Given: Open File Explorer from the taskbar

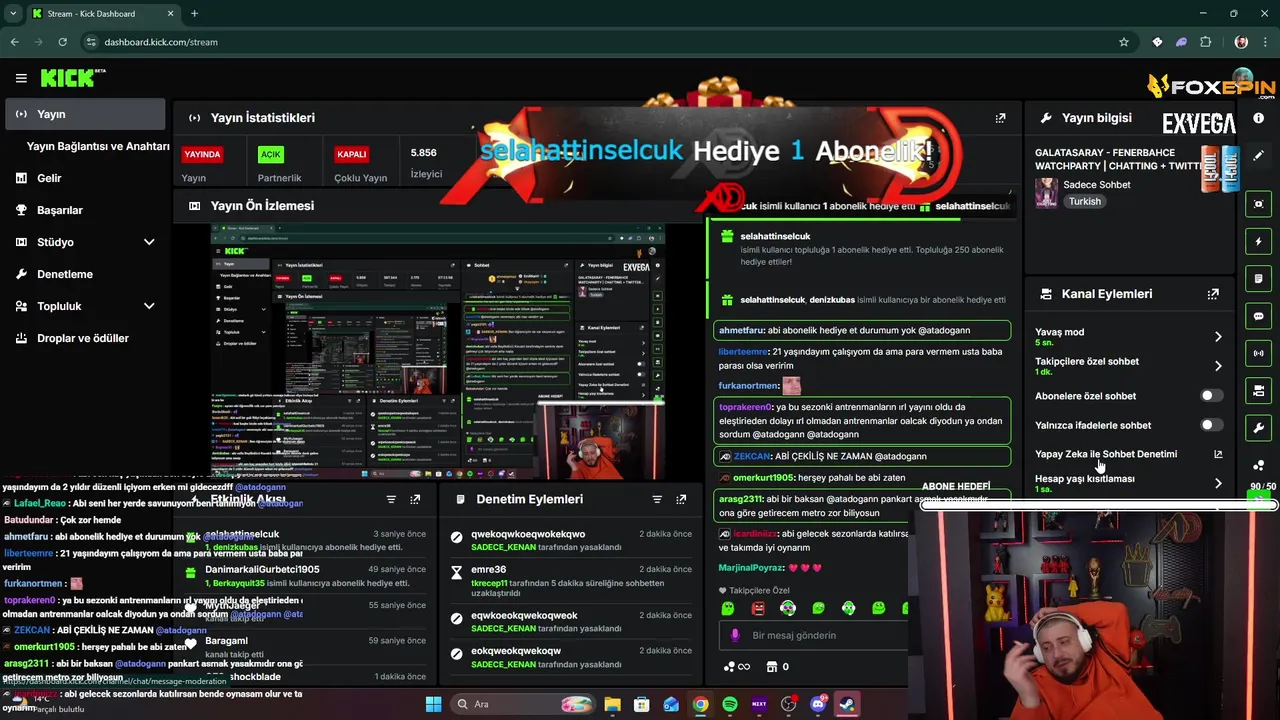Looking at the screenshot, I should pyautogui.click(x=612, y=704).
